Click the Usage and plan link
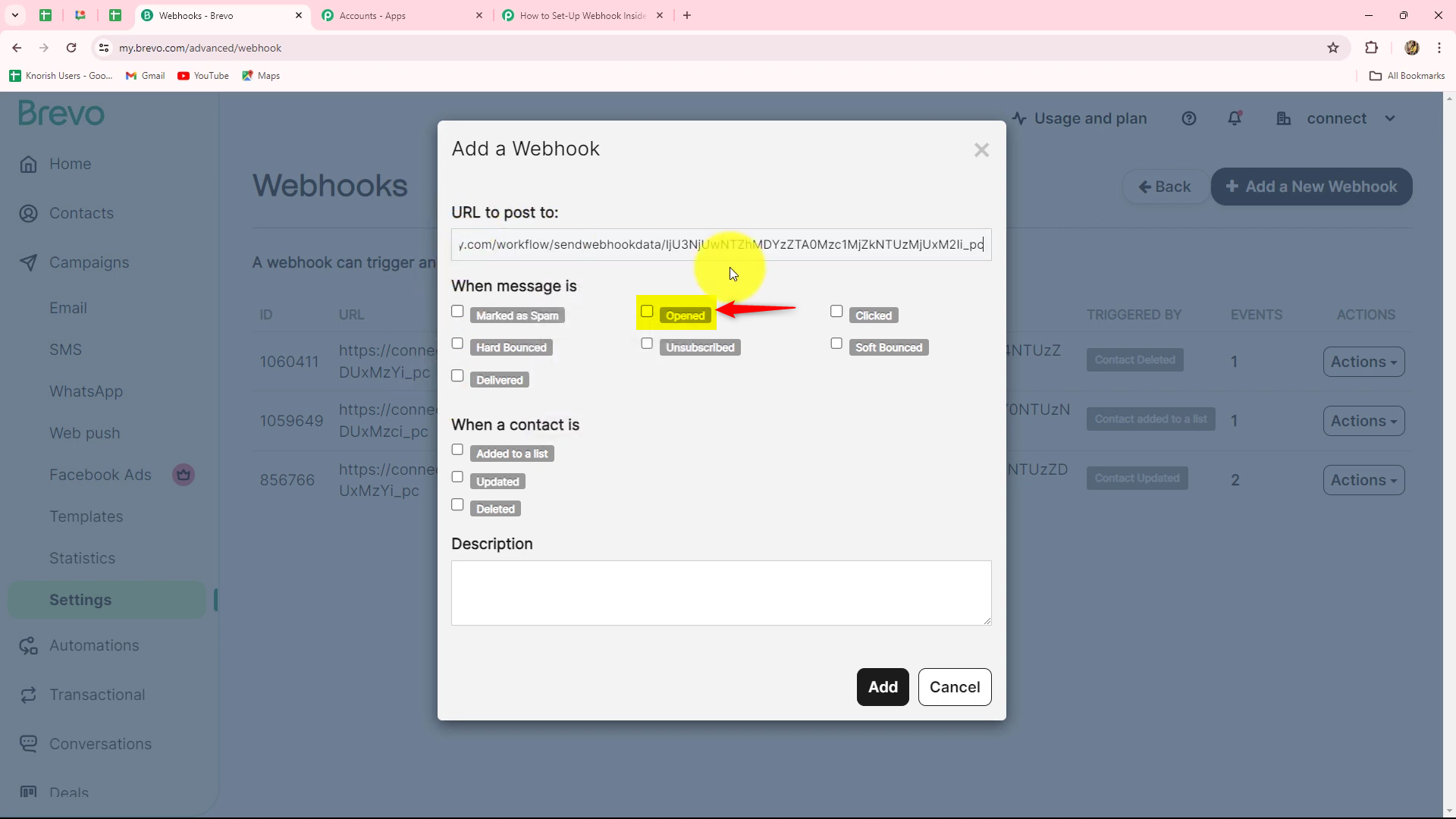1456x819 pixels. coord(1080,118)
